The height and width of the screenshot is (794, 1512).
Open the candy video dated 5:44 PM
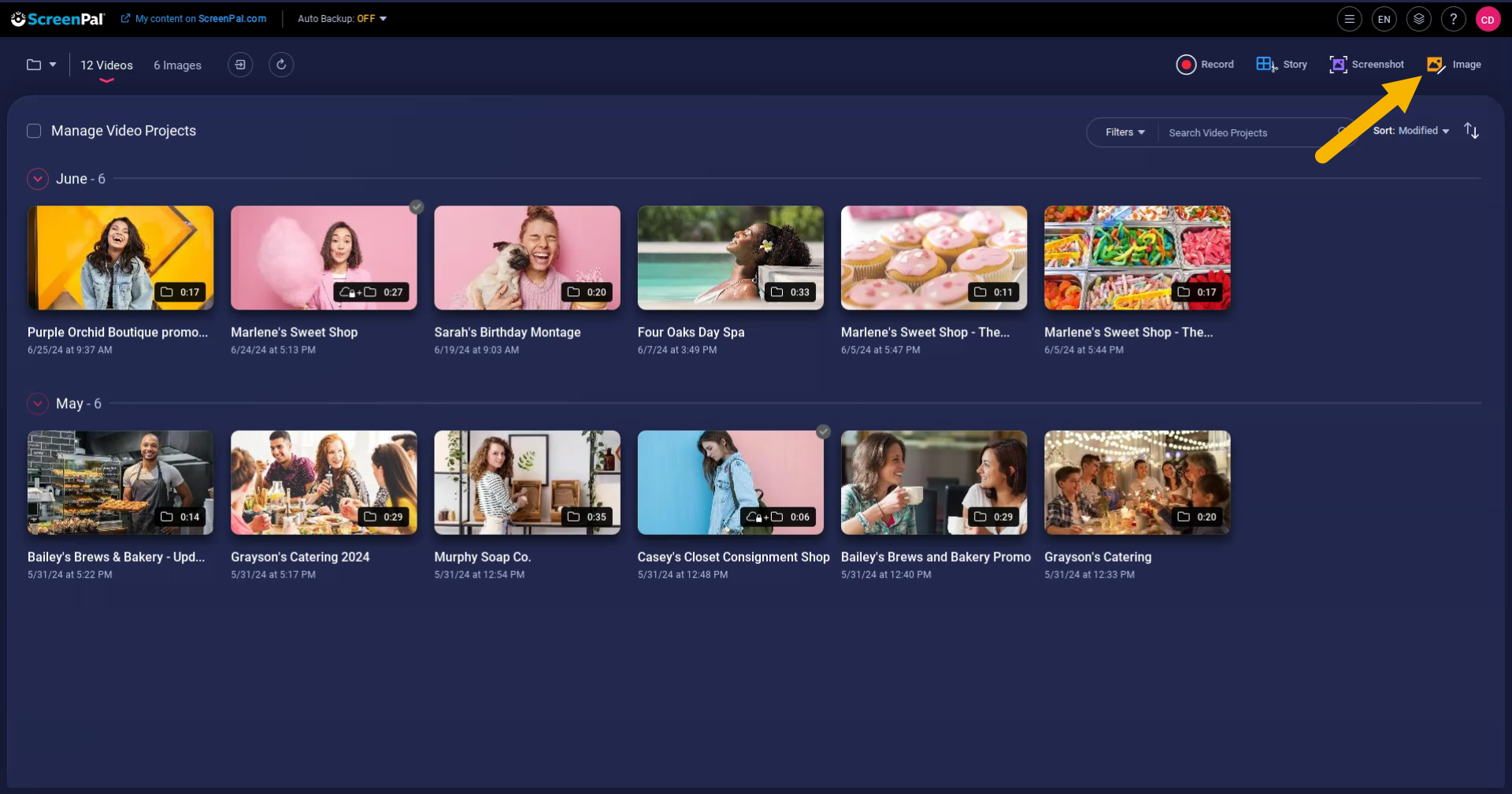(x=1137, y=258)
